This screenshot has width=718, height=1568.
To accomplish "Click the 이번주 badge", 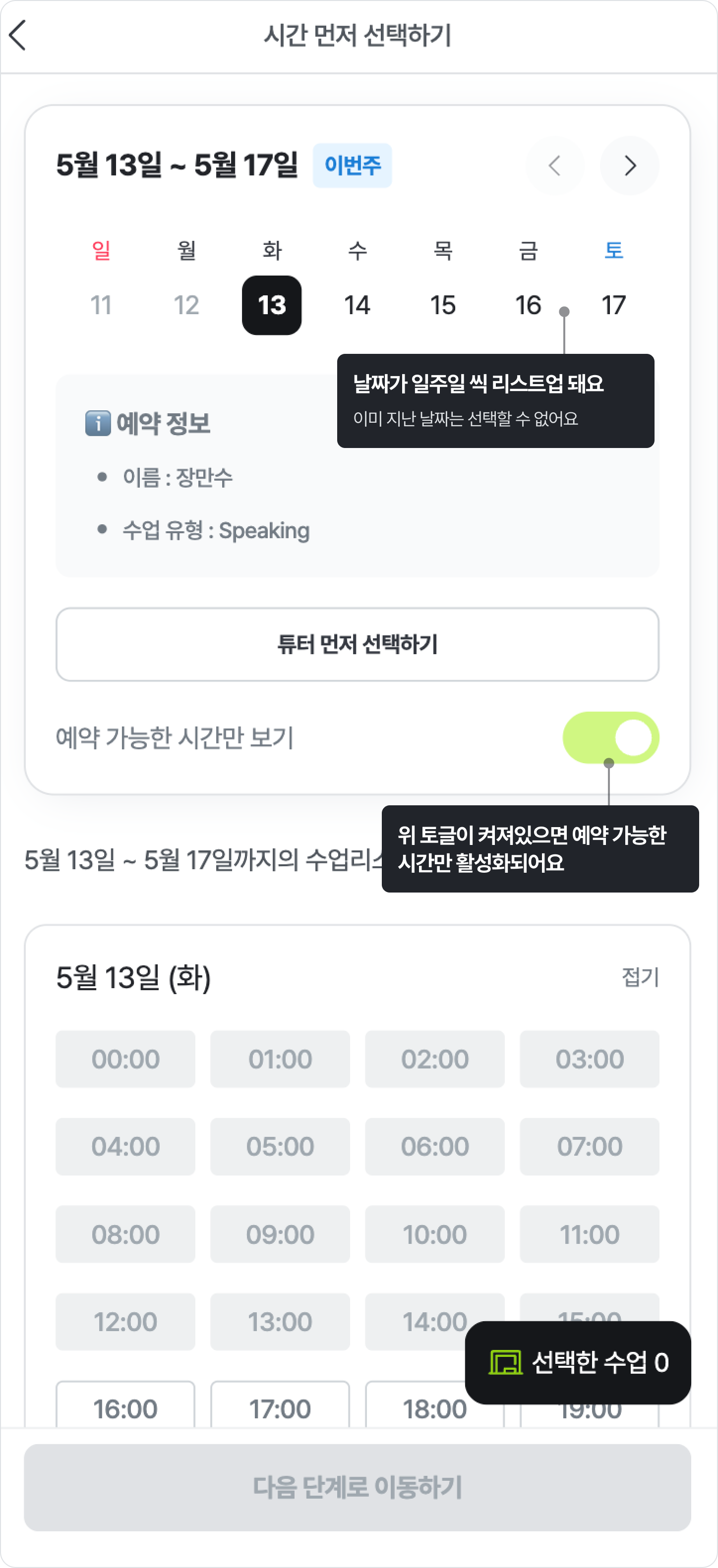I will (352, 166).
